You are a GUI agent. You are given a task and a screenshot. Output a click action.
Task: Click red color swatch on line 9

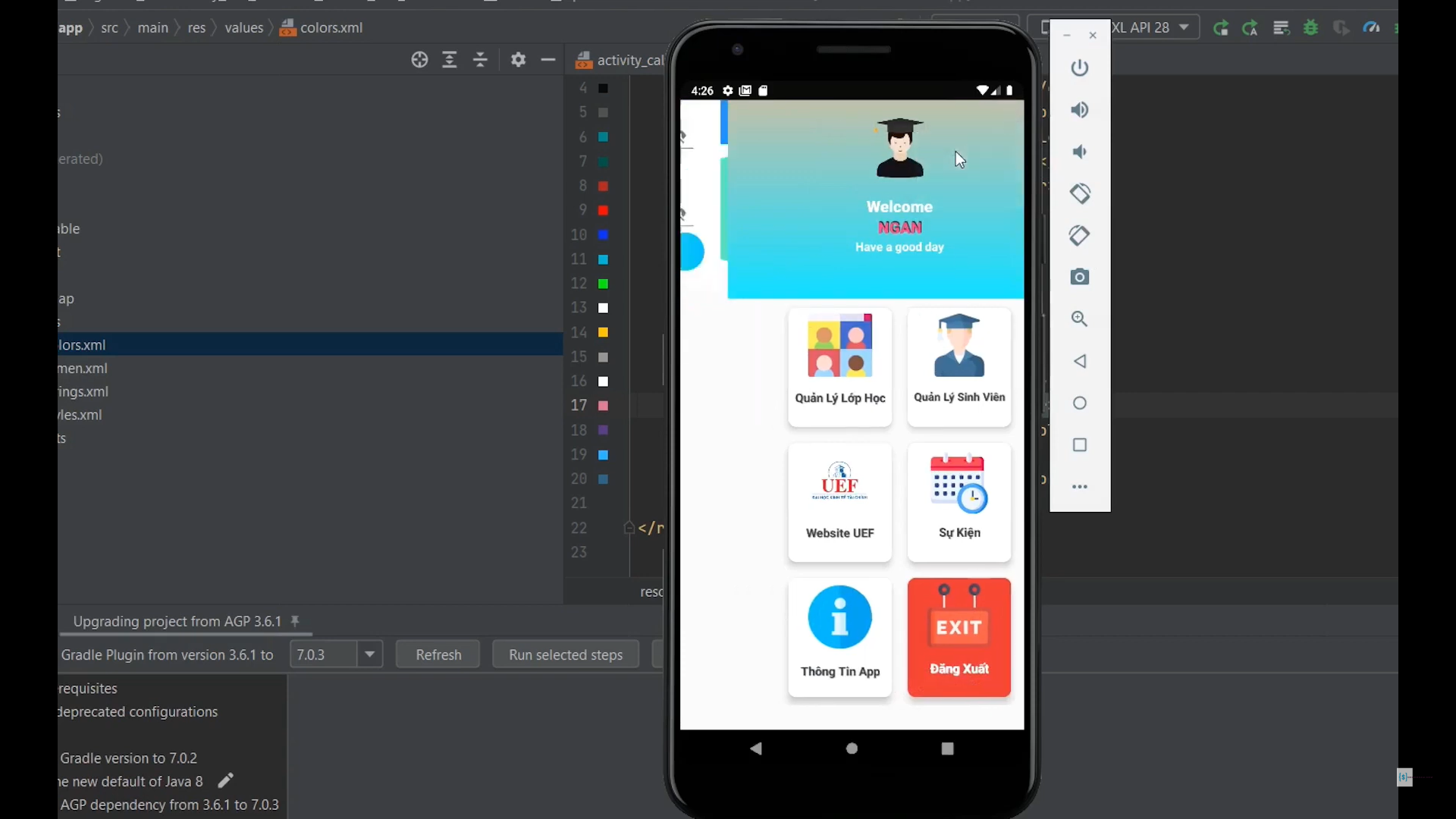point(604,210)
